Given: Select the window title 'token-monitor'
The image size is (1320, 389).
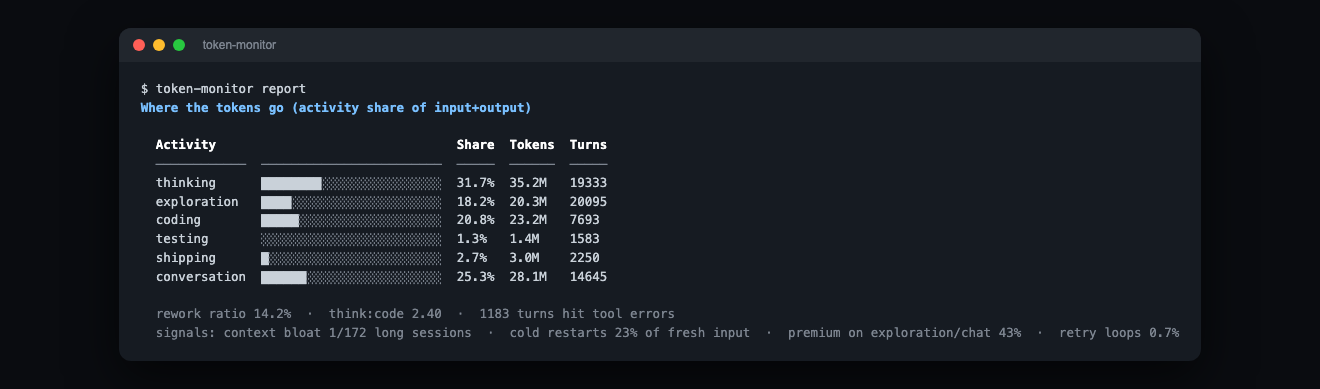Looking at the screenshot, I should click(x=239, y=45).
